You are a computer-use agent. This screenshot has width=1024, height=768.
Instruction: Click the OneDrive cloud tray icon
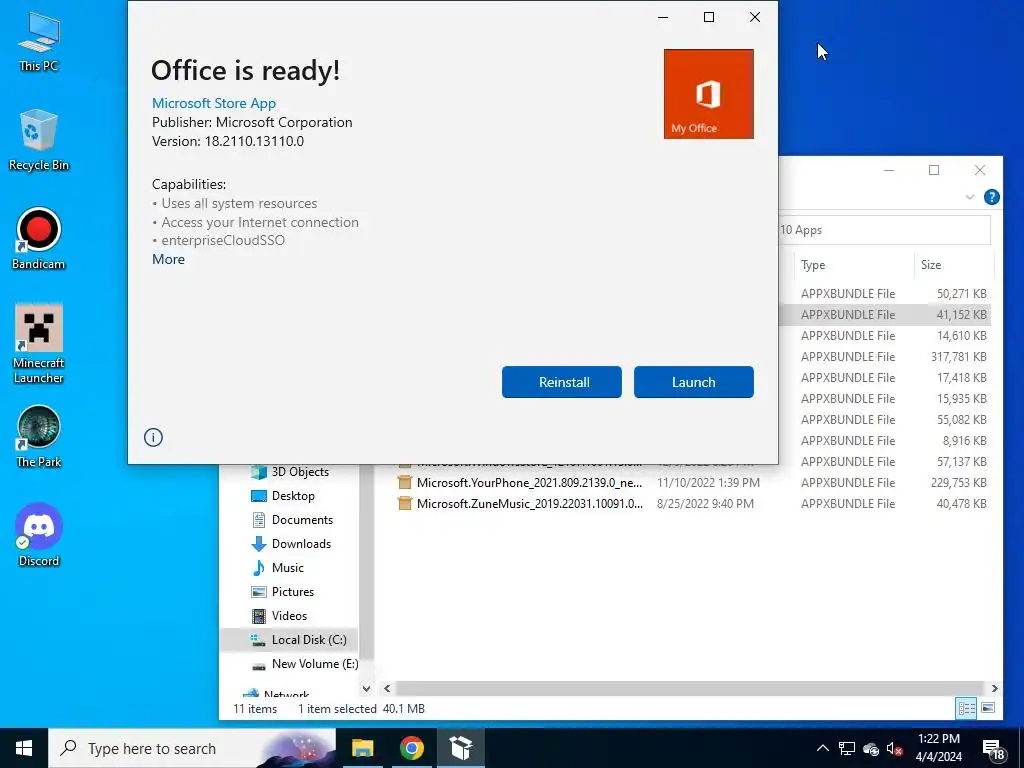[871, 749]
